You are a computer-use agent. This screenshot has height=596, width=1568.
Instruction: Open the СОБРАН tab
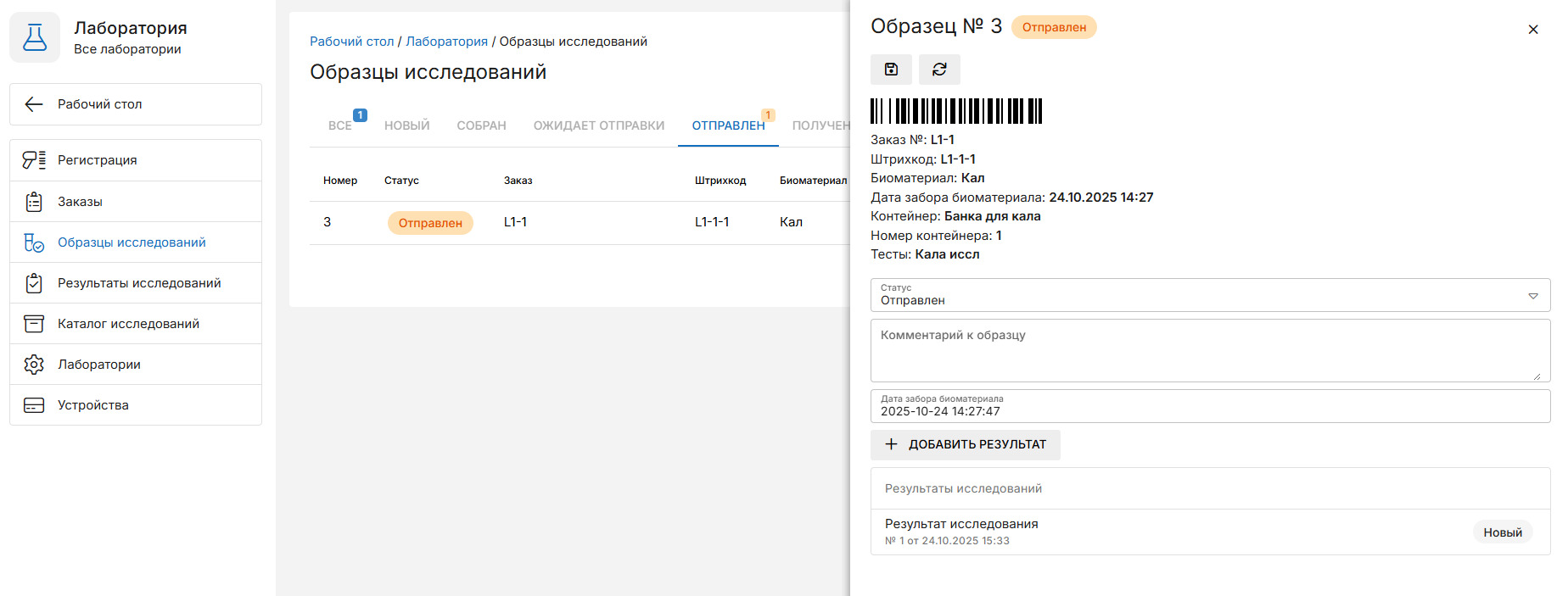481,125
